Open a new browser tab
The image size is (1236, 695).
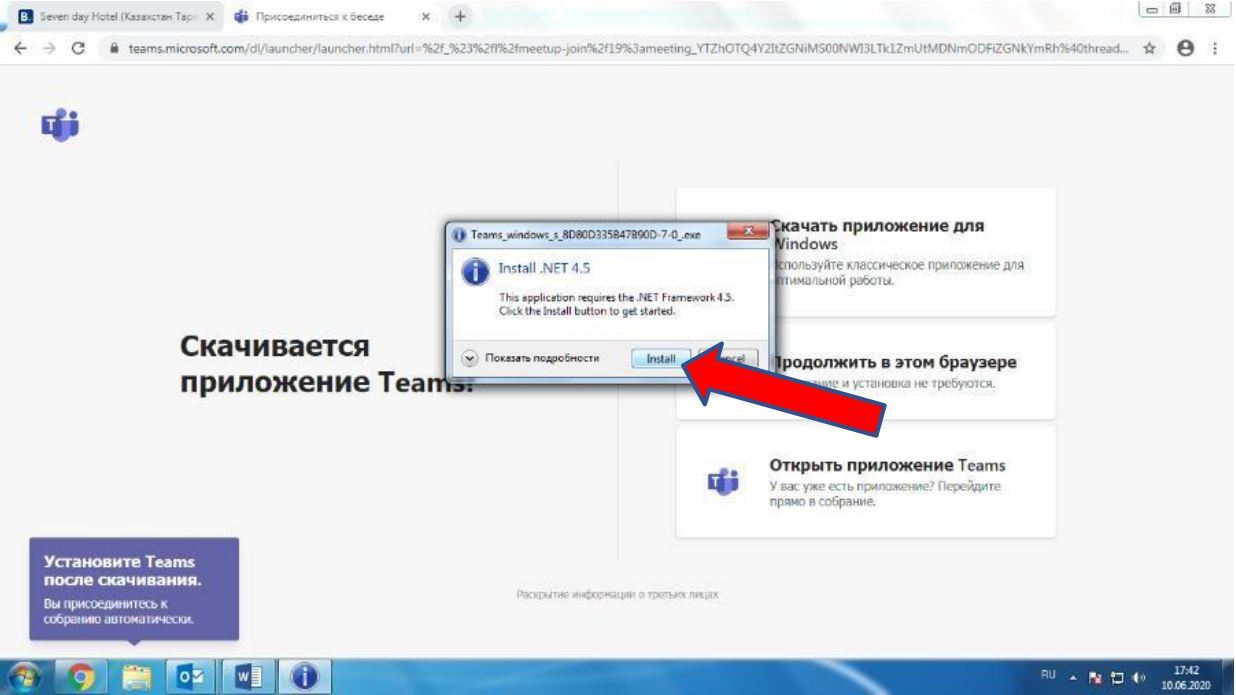tap(460, 17)
